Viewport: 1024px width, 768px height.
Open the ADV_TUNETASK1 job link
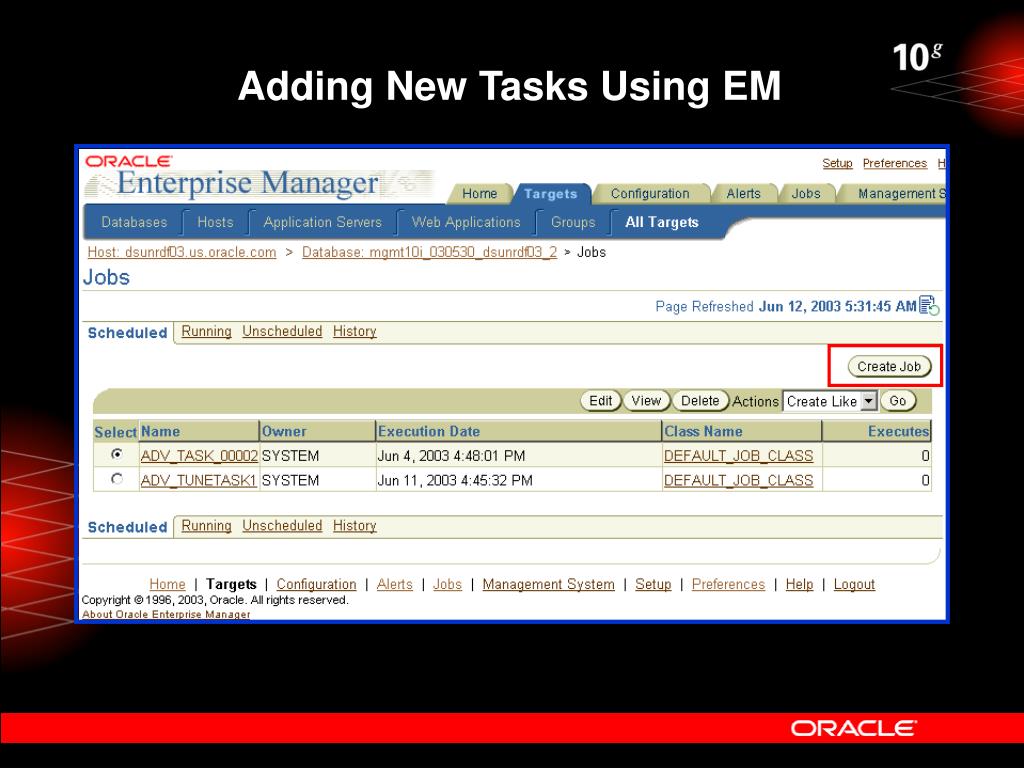coord(199,481)
